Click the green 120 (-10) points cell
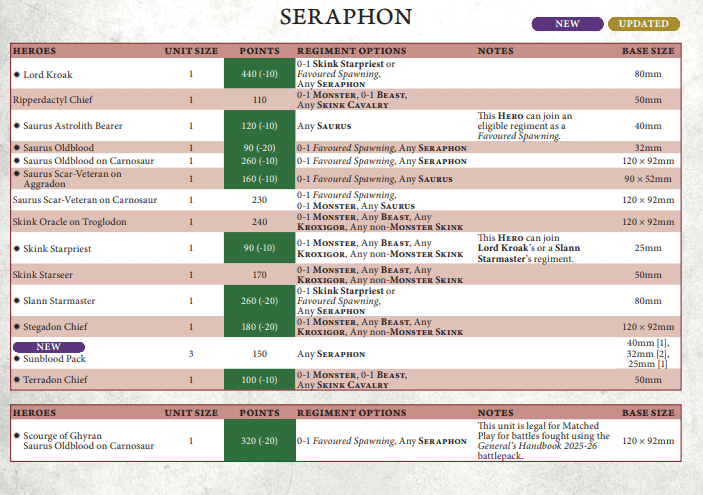Image resolution: width=703 pixels, height=495 pixels. [x=260, y=126]
